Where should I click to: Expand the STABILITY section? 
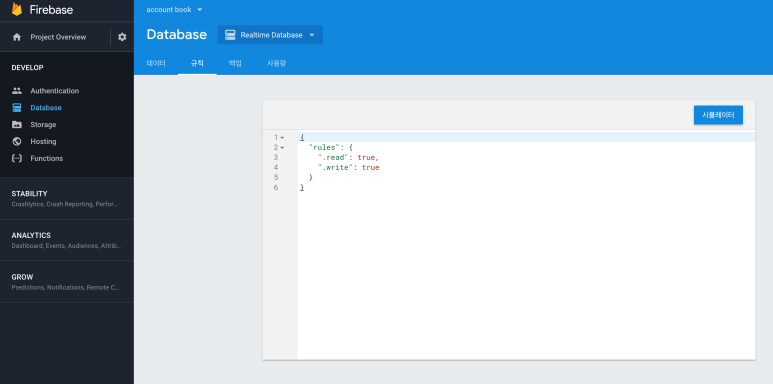pos(67,198)
